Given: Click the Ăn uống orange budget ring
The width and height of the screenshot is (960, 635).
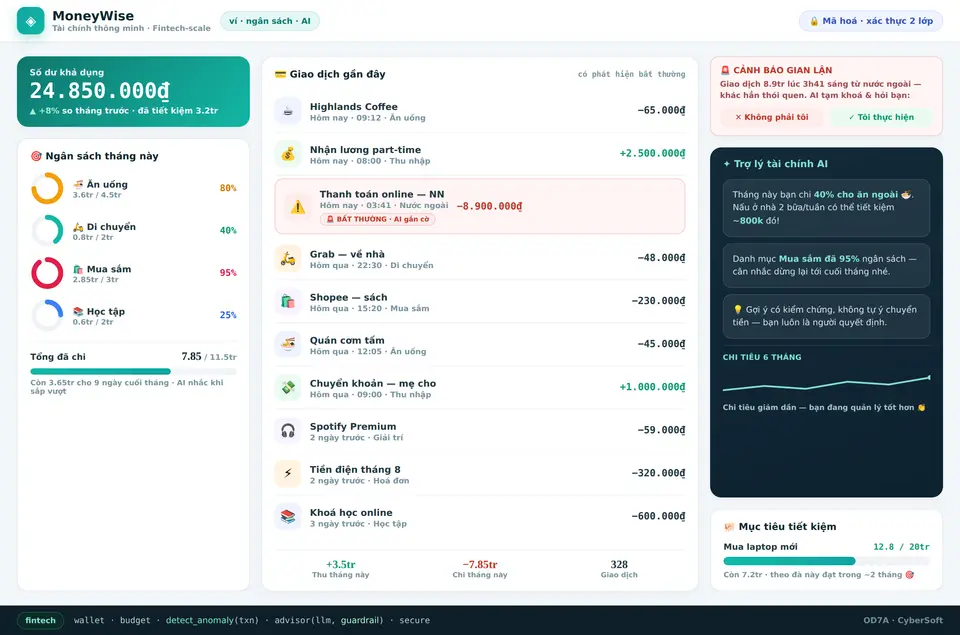Looking at the screenshot, I should 47,188.
